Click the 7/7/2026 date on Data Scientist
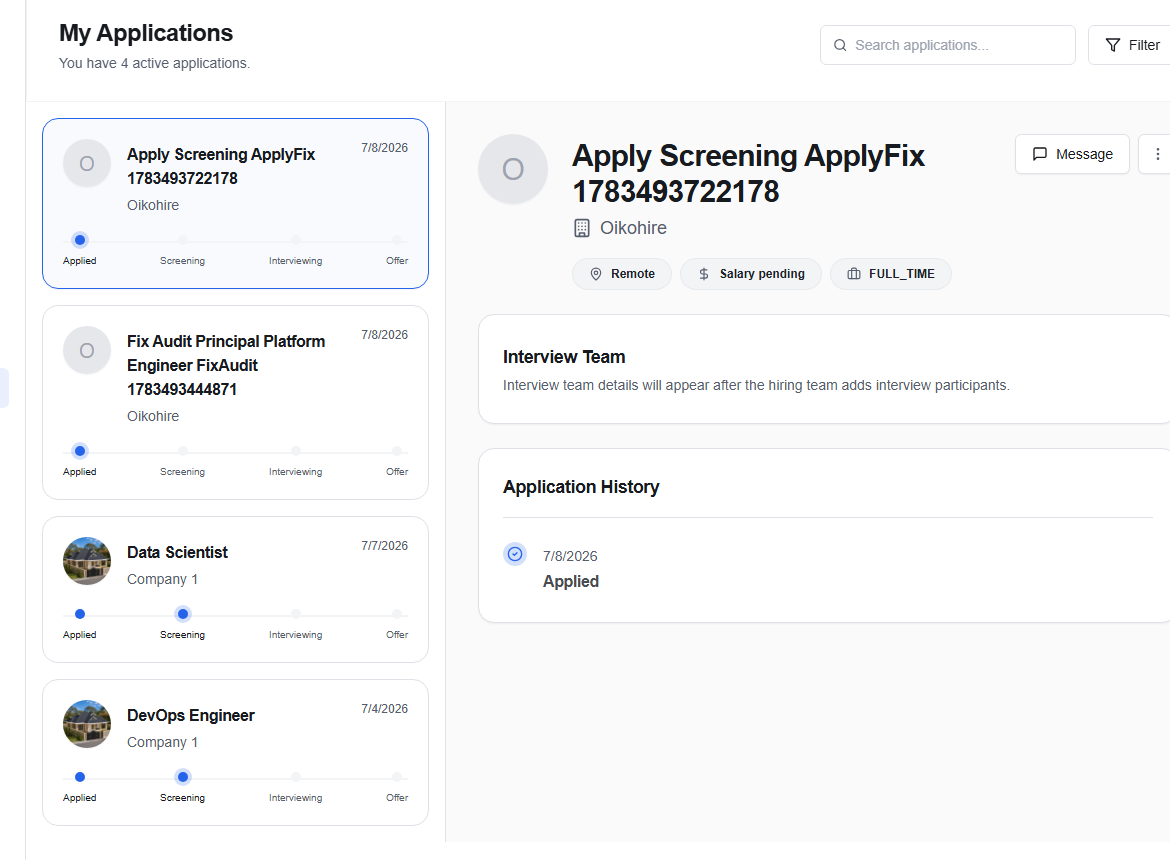1170x860 pixels. 384,546
